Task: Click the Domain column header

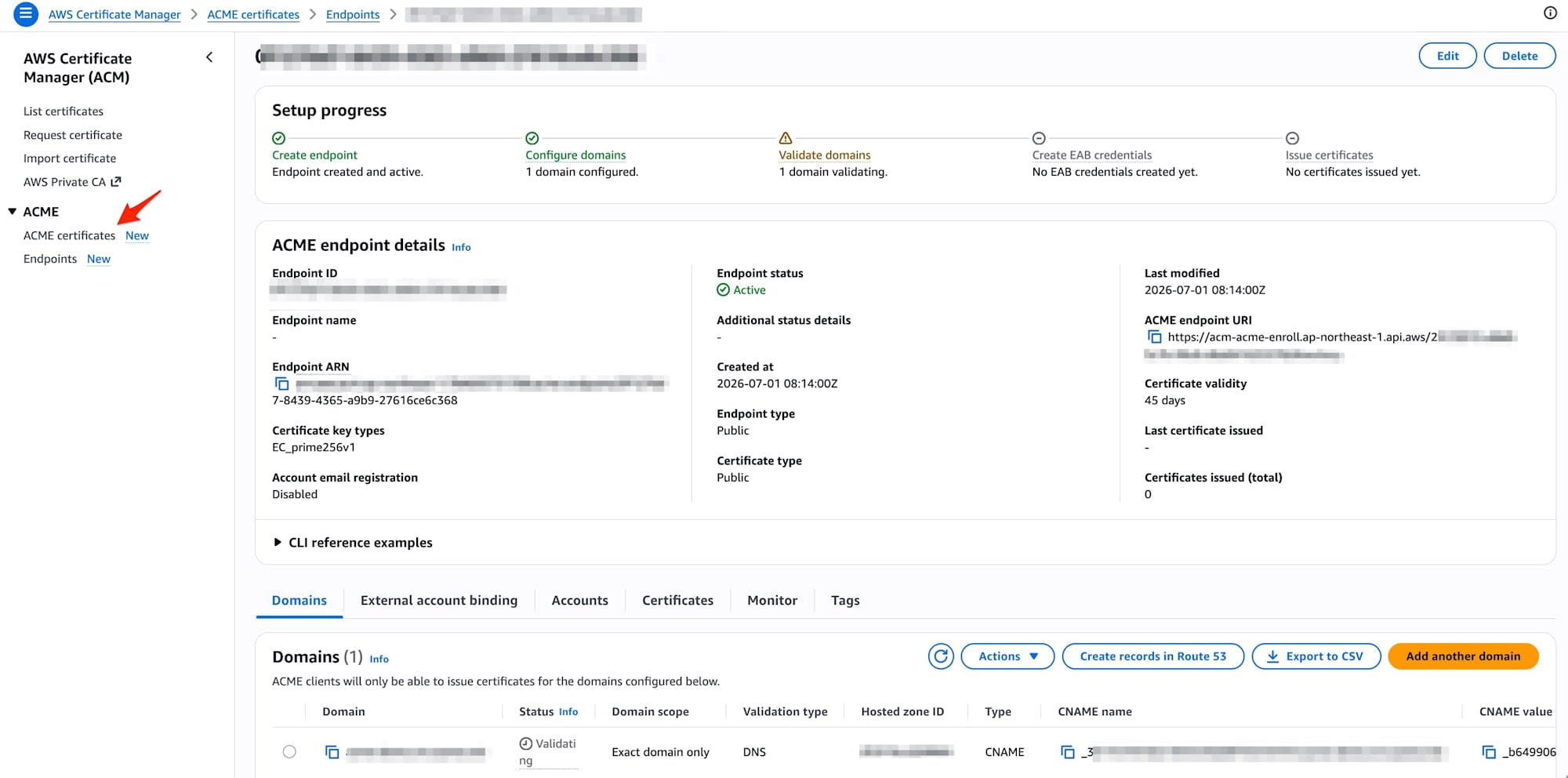Action: tap(343, 711)
